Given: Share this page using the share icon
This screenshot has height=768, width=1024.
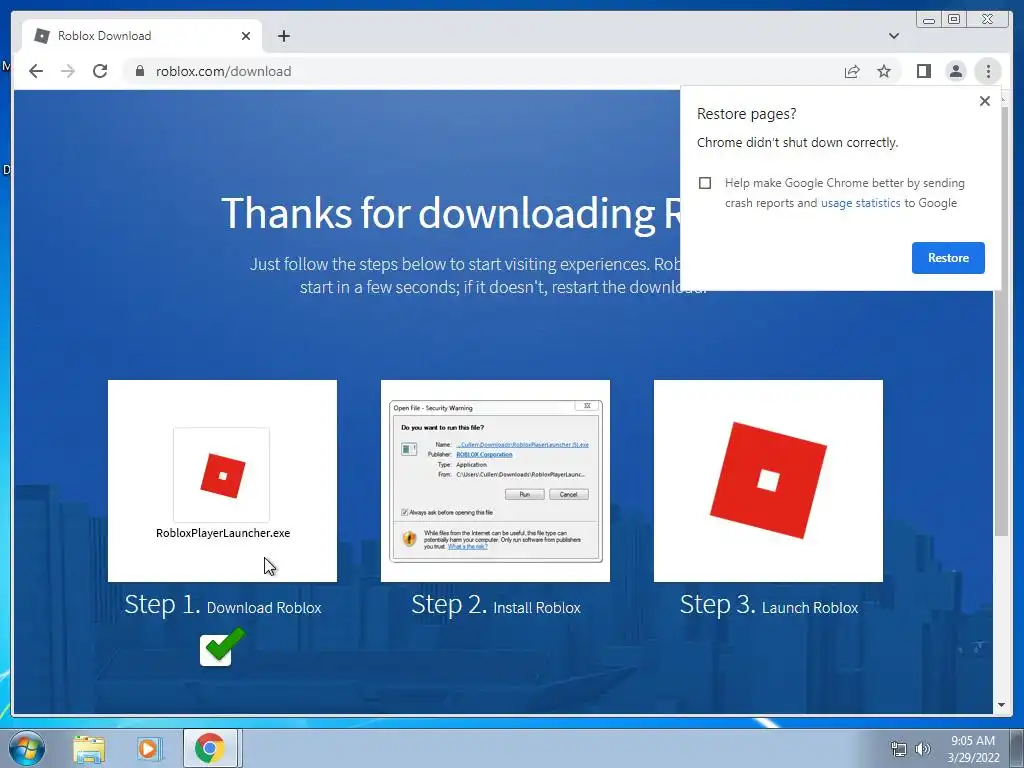Looking at the screenshot, I should [852, 71].
